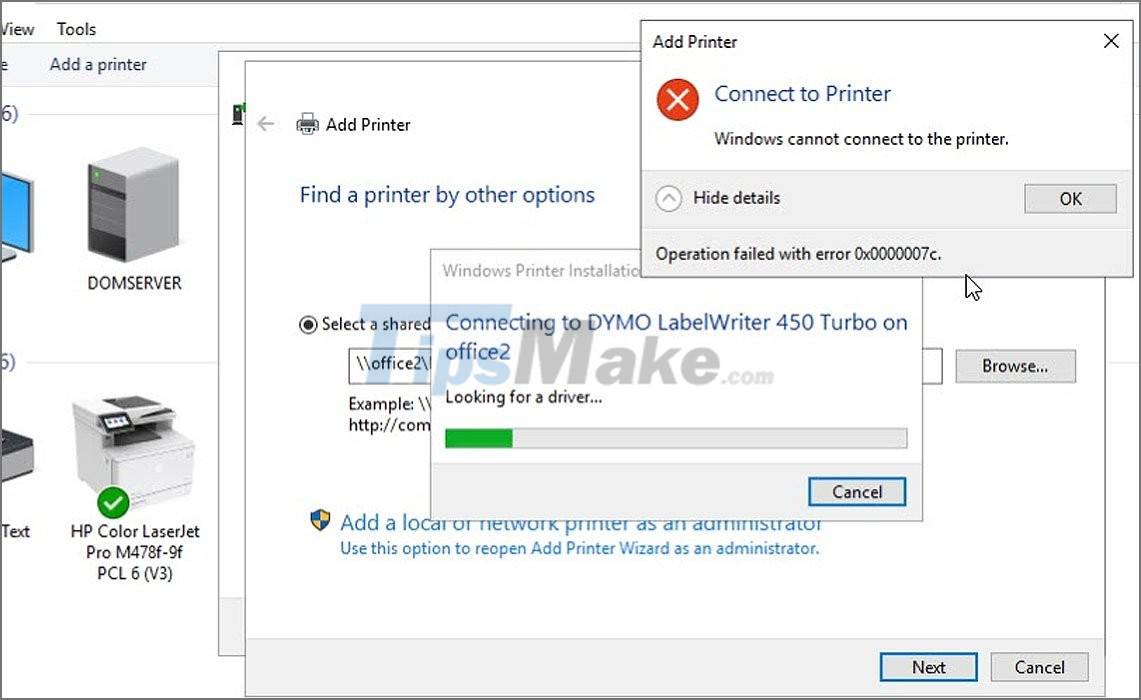Click the administrator shield icon
The height and width of the screenshot is (700, 1141).
(x=319, y=520)
